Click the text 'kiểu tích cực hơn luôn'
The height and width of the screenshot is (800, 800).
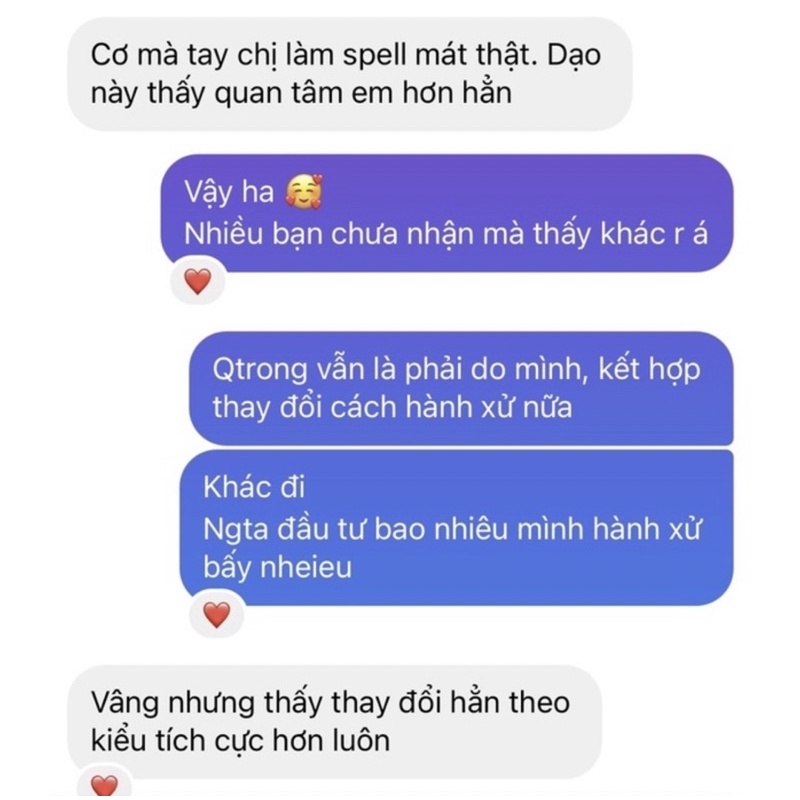(240, 740)
